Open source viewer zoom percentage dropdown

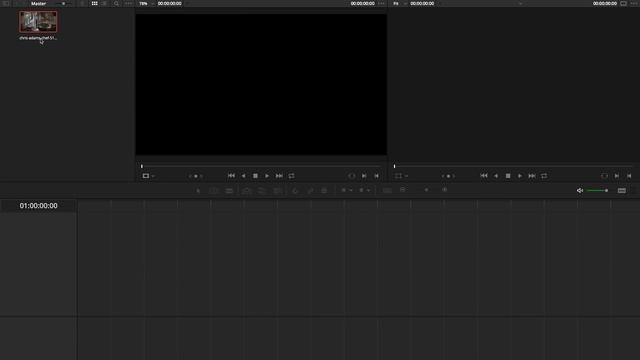coord(147,3)
